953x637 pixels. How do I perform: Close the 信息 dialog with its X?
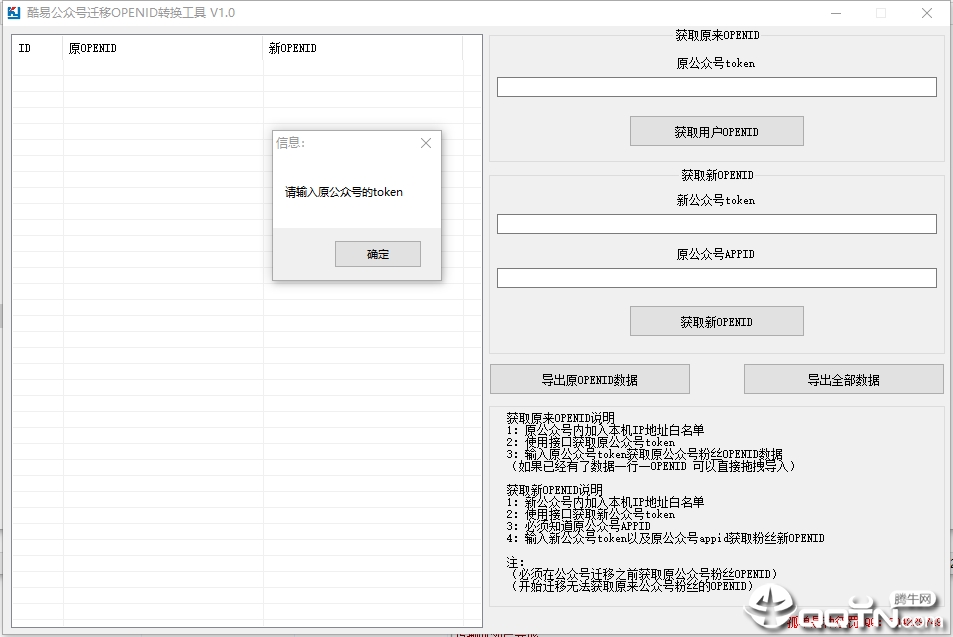(x=426, y=143)
